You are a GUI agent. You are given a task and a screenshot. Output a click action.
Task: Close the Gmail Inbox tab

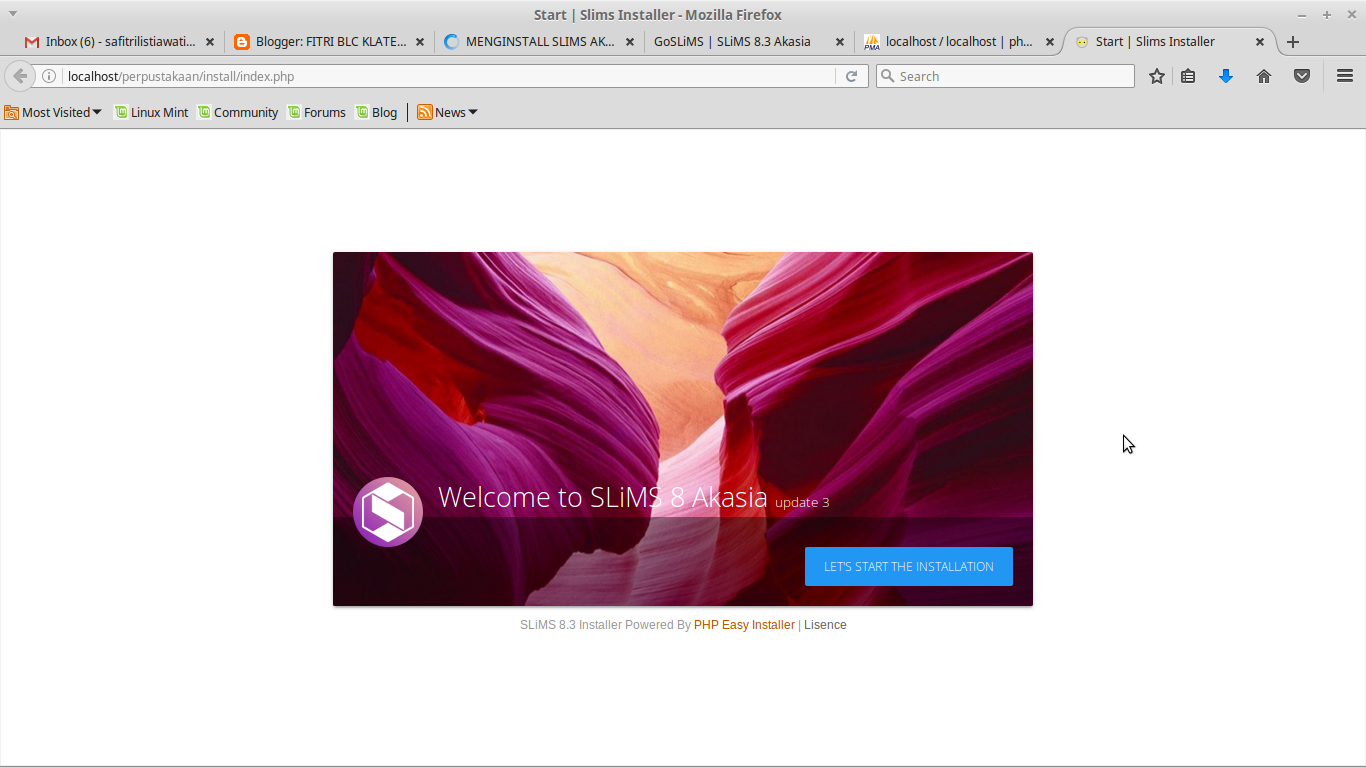click(x=210, y=42)
